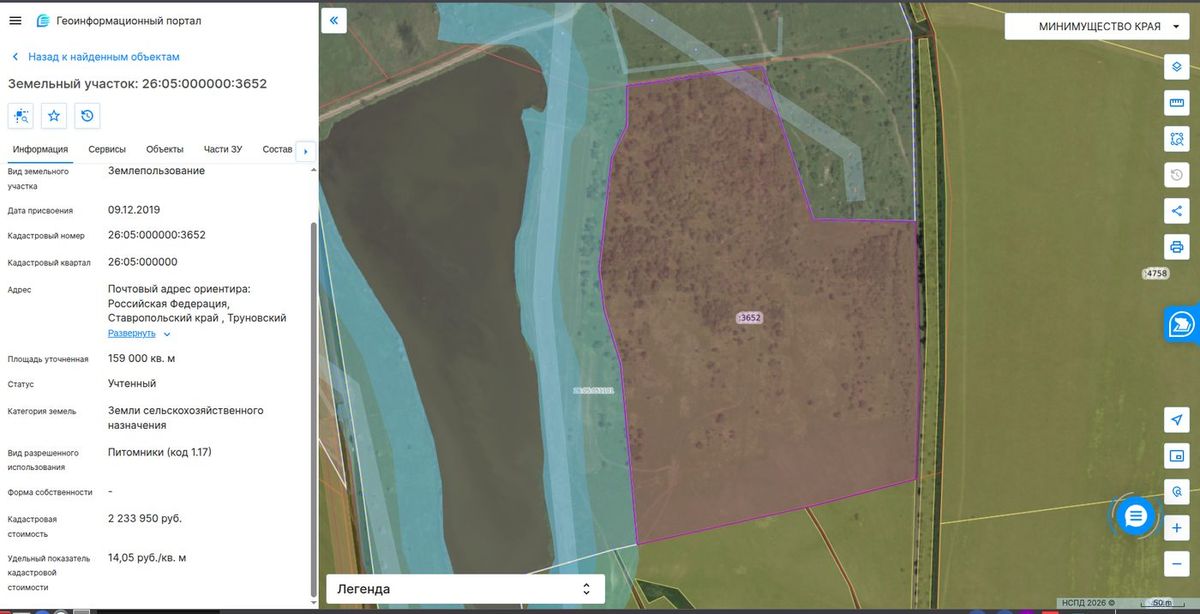Switch to the Части ЗУ tab

223,149
